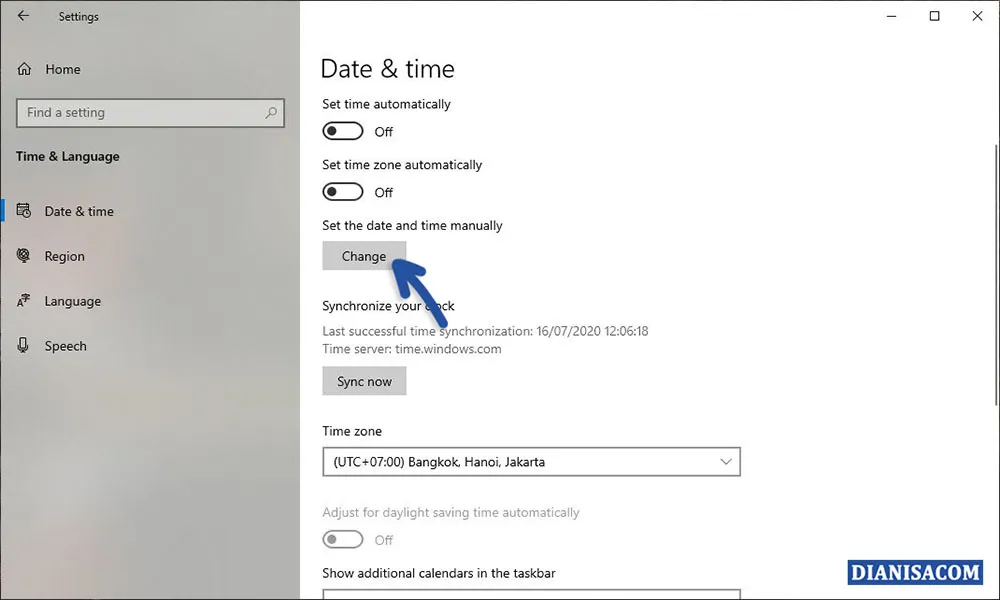Open the Date & time sidebar icon
This screenshot has width=1000, height=600.
24,211
